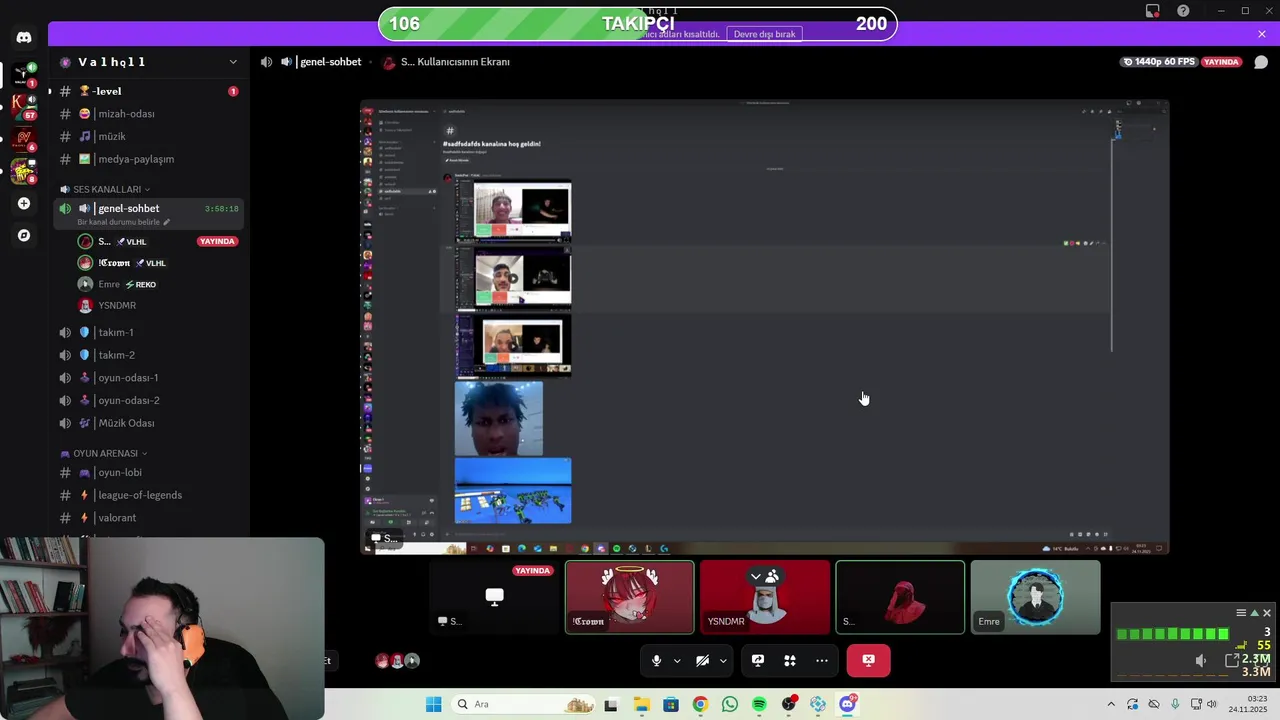1280x720 pixels.
Task: Open Discover servers compass icon
Action: point(24,236)
